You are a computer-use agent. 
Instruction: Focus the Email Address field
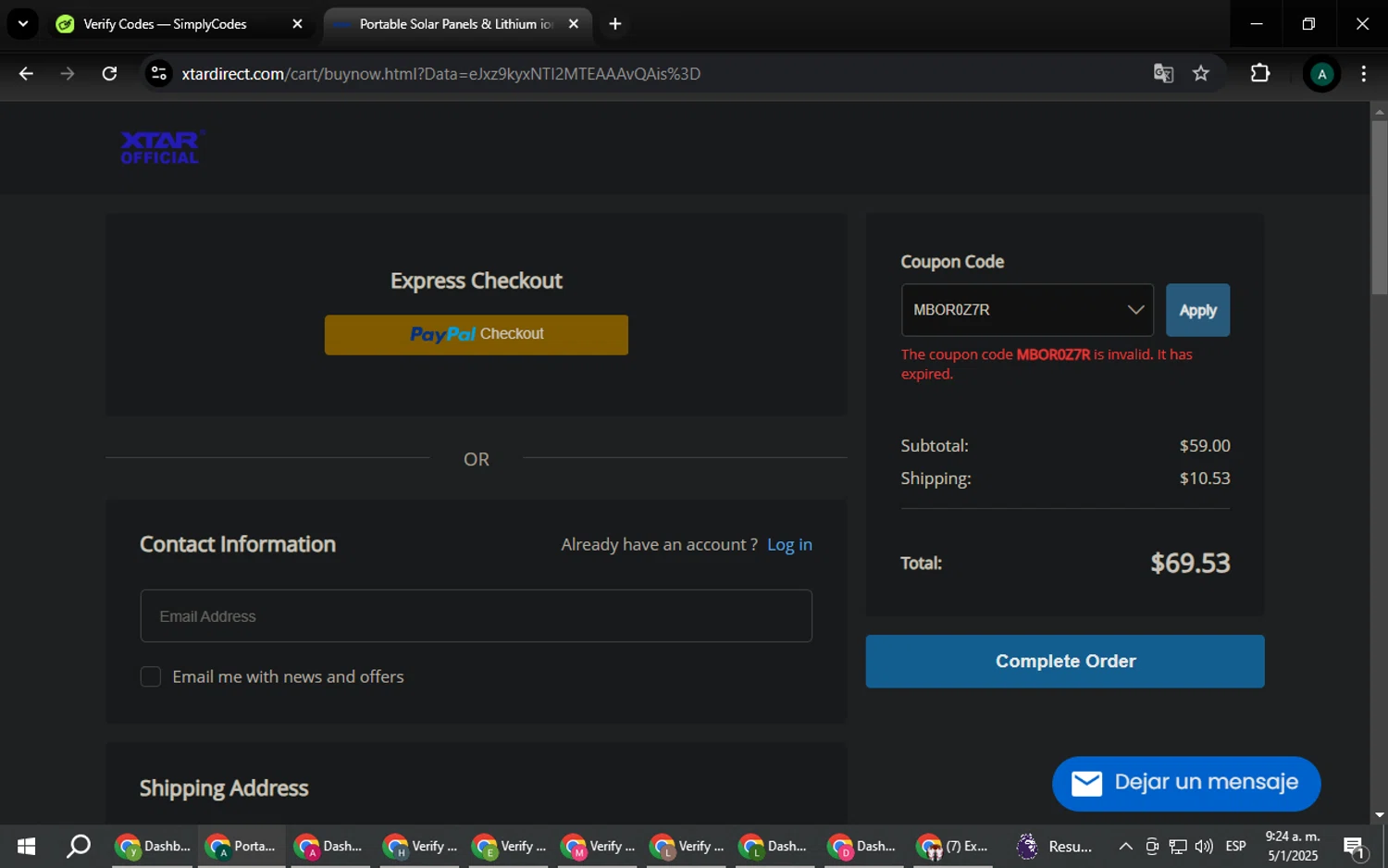[x=476, y=616]
